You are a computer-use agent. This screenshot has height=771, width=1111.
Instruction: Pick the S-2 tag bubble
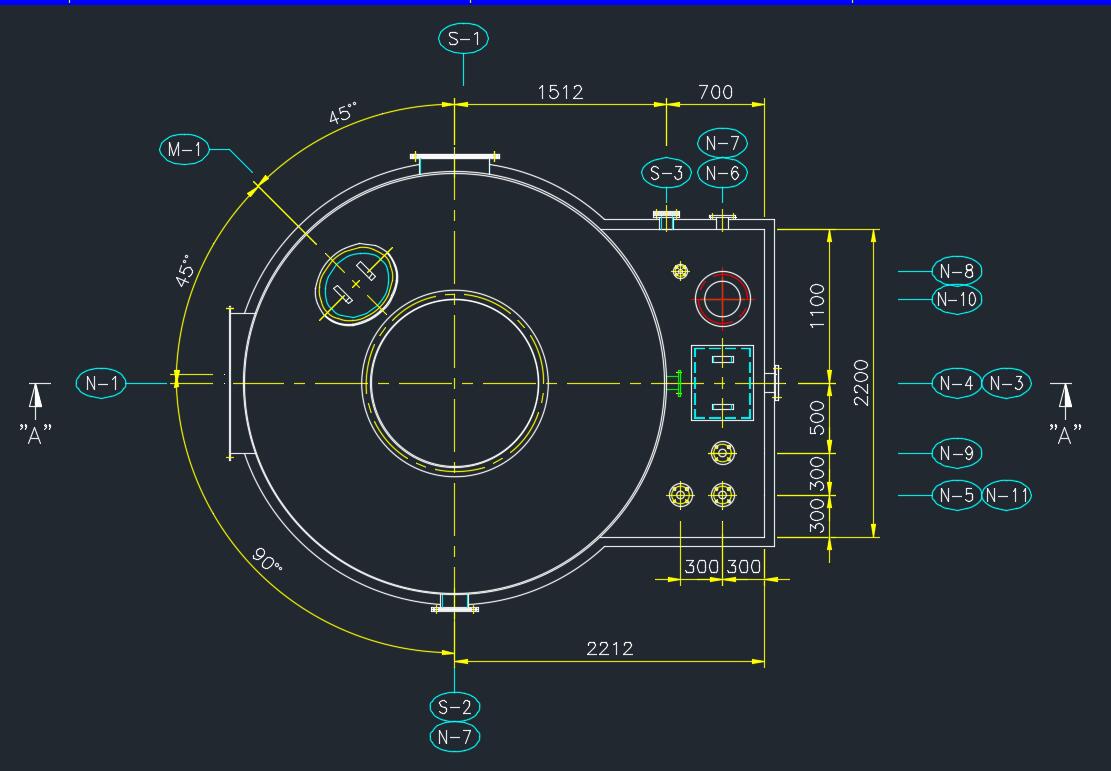(x=454, y=707)
